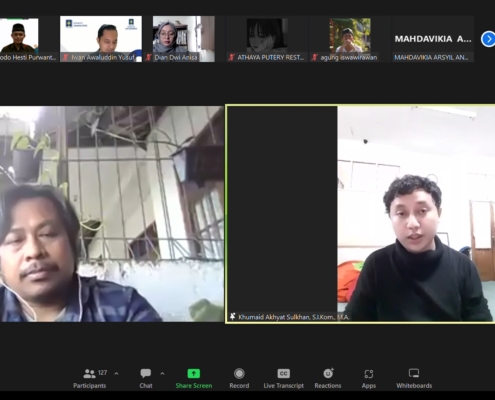Select Iwan Awaluddin Yusuf video thumbnail

click(101, 39)
